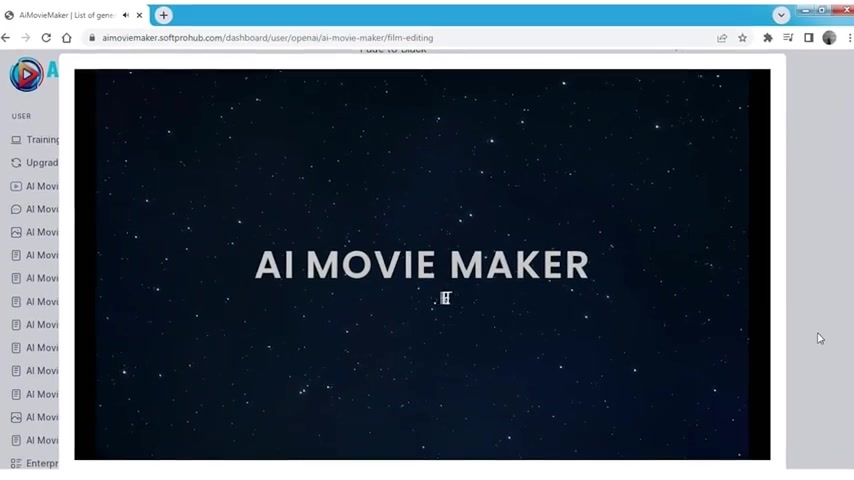This screenshot has width=854, height=480.
Task: Open the AI Movie item with chat bubble icon
Action: pos(35,209)
